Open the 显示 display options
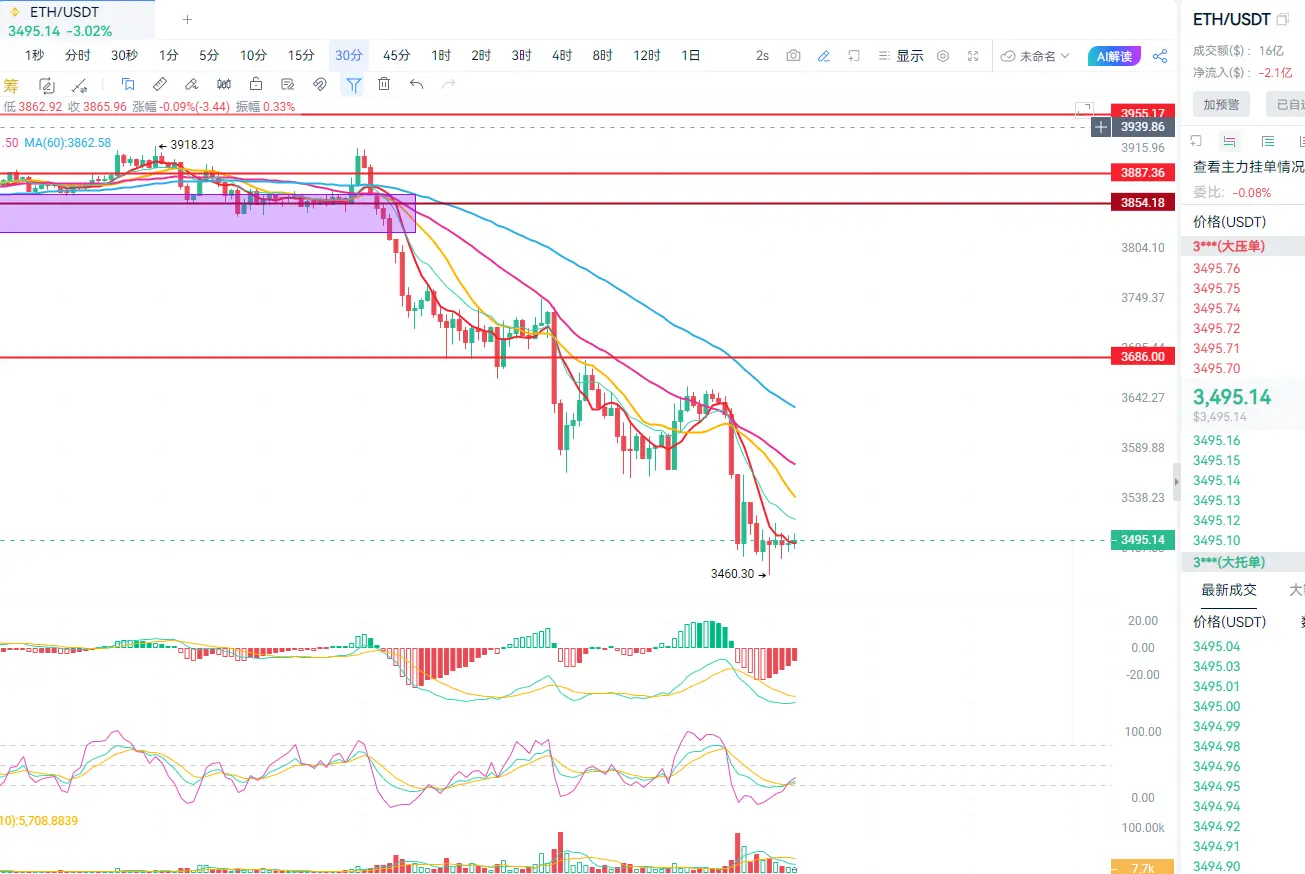This screenshot has height=874, width=1305. (901, 56)
